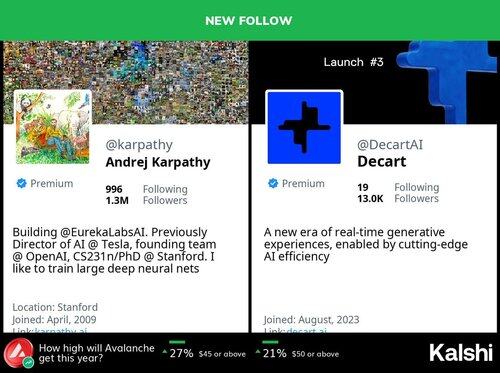Click the NEW FOLLOW green banner
Viewport: 500px width, 373px height.
(x=250, y=20)
